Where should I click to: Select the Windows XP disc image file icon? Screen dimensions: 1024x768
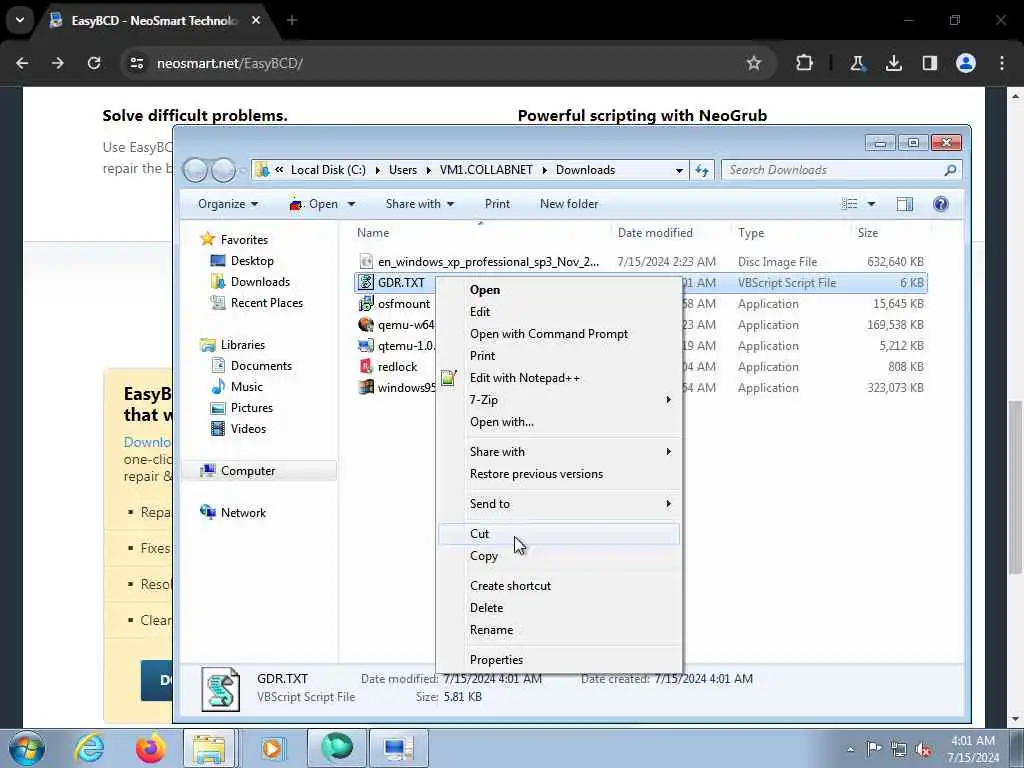click(366, 262)
